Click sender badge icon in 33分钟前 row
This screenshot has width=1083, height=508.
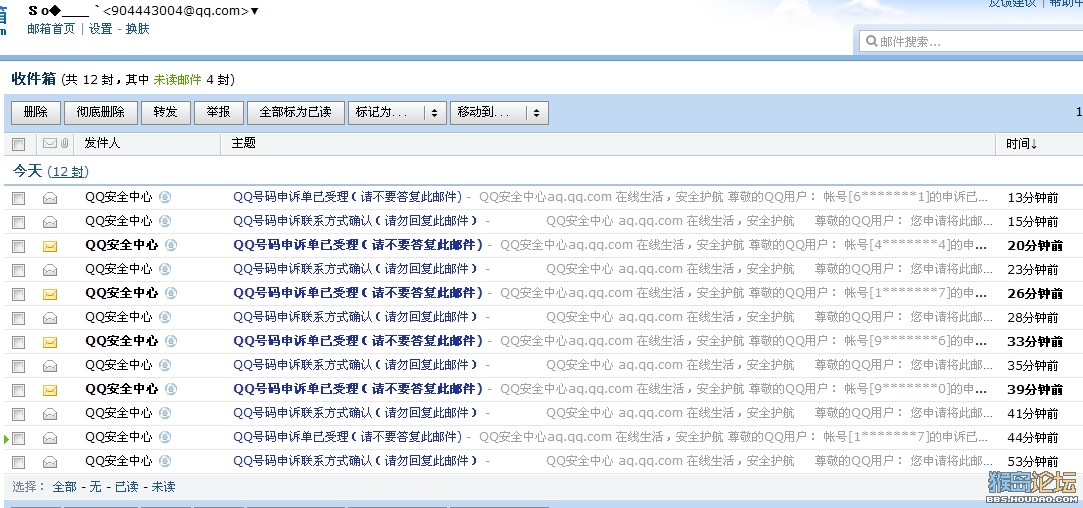coord(171,341)
